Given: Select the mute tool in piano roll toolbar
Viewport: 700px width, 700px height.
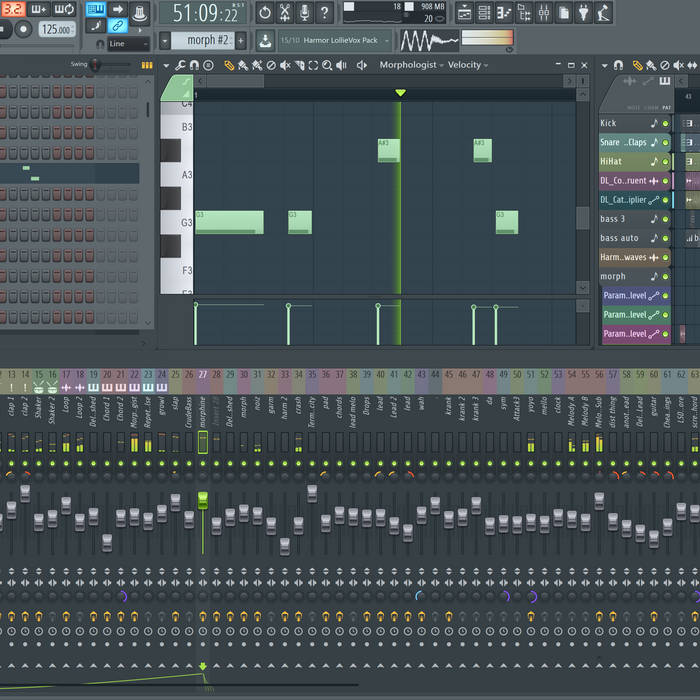Looking at the screenshot, I should point(285,65).
